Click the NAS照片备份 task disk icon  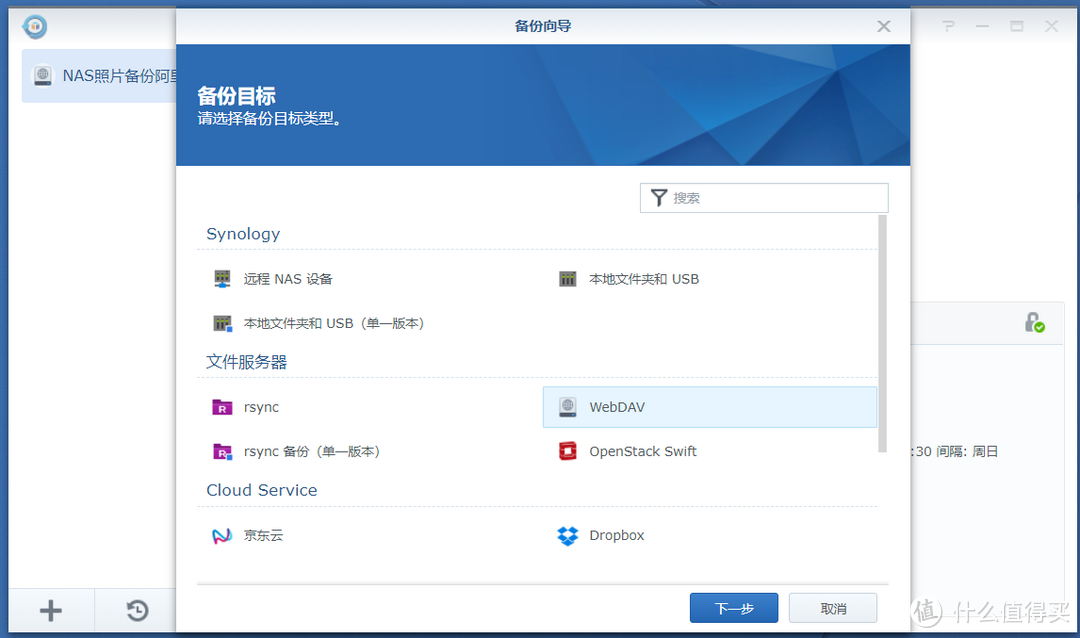click(x=43, y=76)
